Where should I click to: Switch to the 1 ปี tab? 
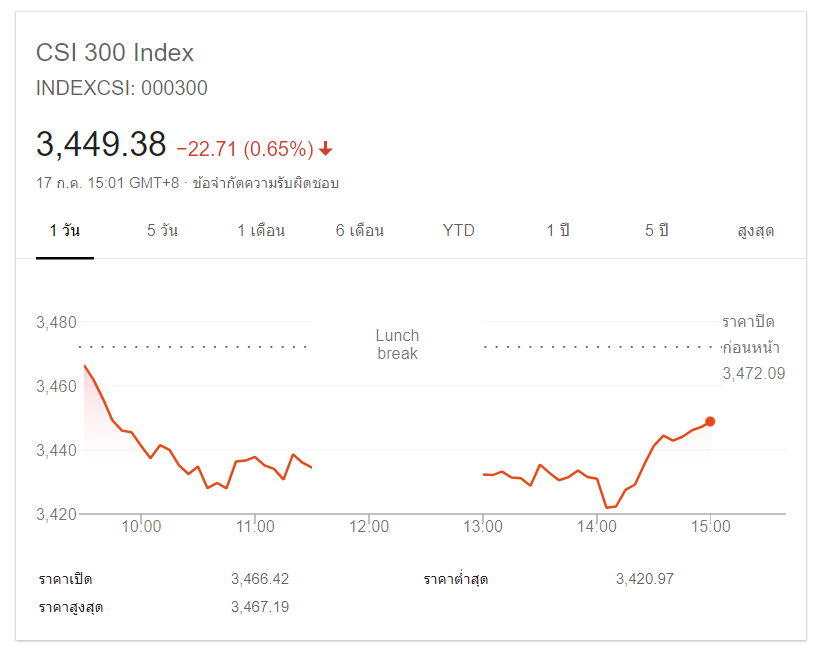(x=558, y=231)
